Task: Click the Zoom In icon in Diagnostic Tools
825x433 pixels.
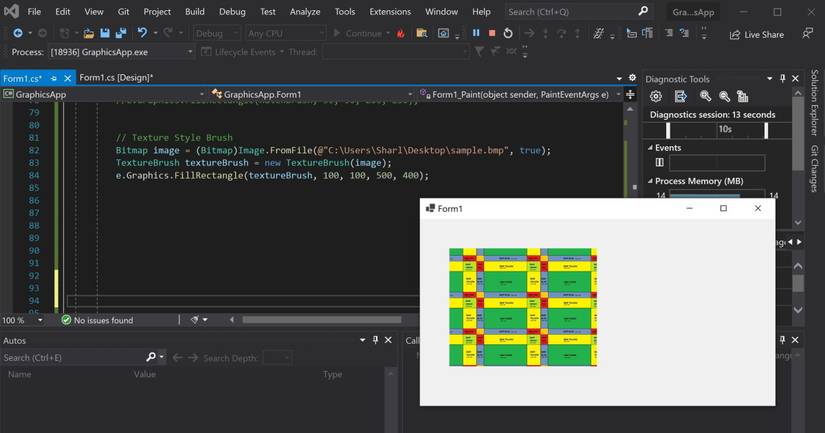Action: click(x=706, y=96)
